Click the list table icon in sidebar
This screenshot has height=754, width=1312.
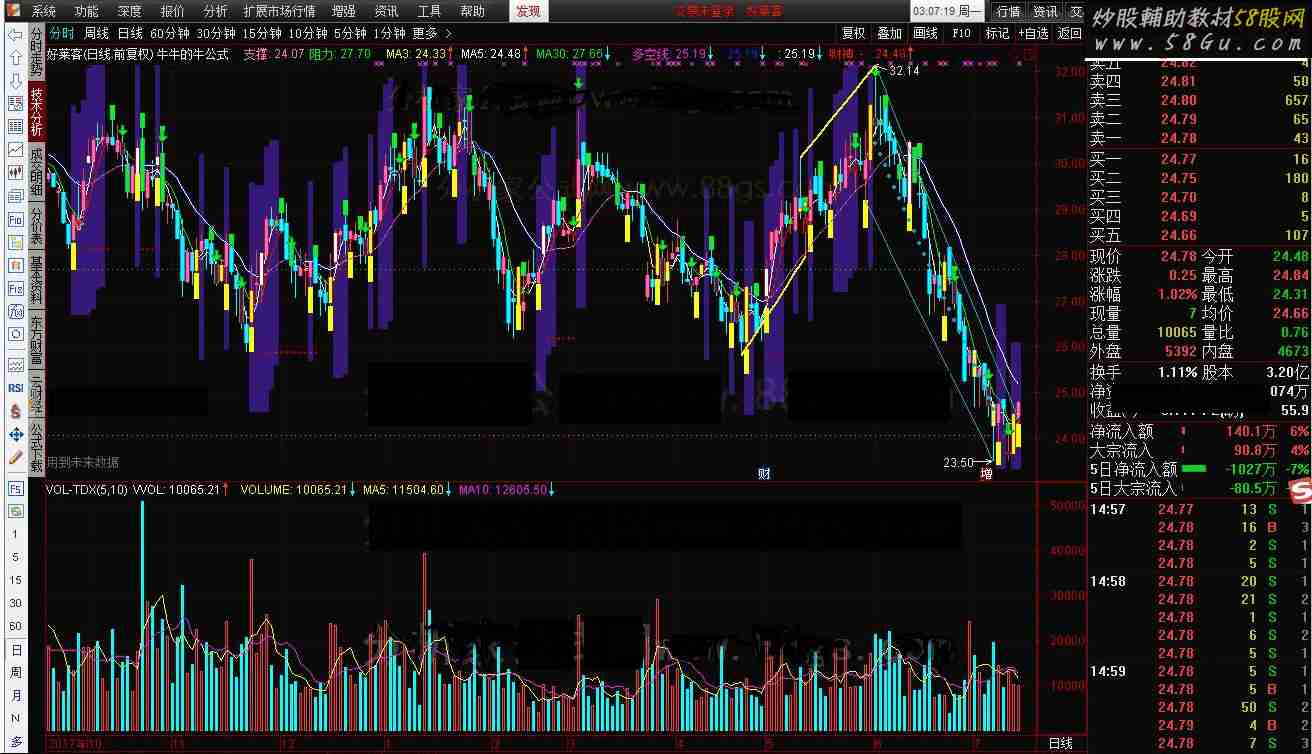tap(16, 127)
